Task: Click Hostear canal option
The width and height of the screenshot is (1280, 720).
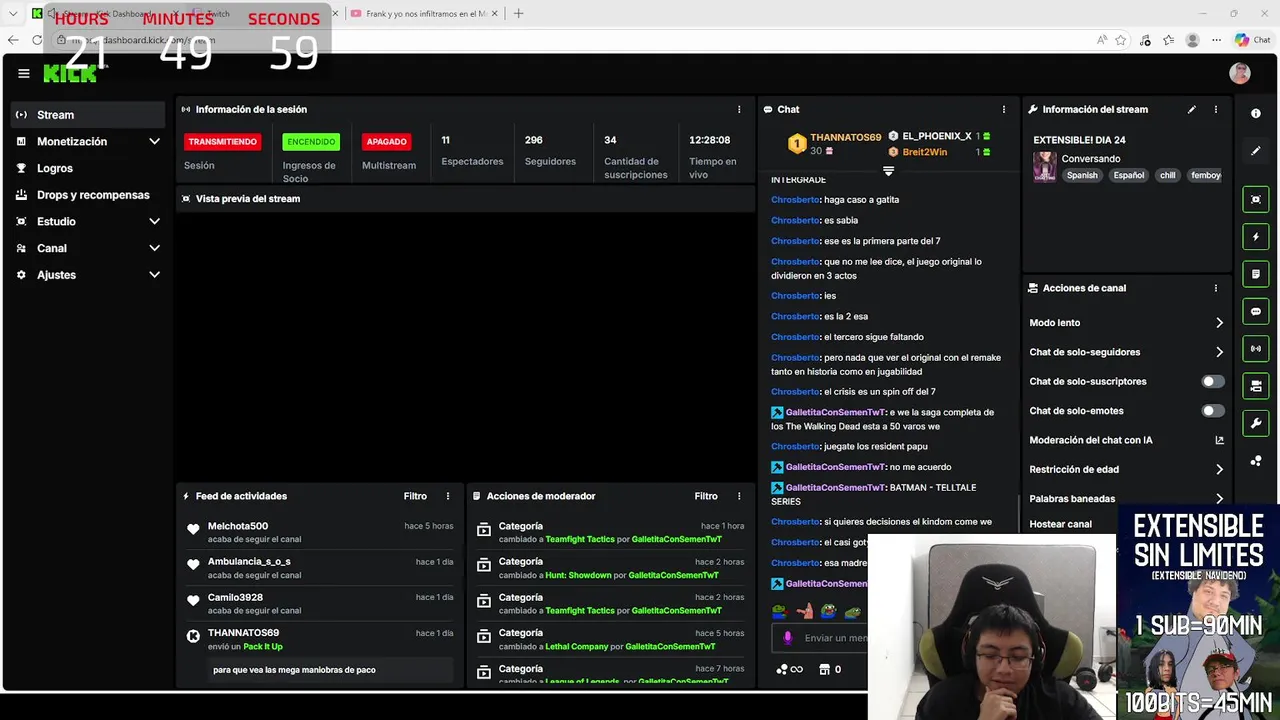Action: coord(1061,524)
